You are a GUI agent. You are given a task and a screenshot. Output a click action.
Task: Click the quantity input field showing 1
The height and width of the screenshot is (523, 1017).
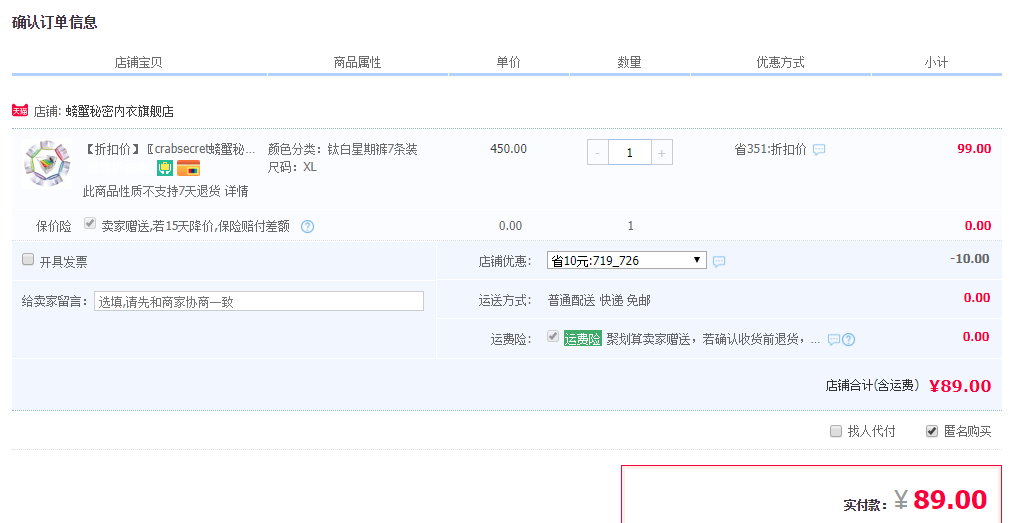(x=629, y=152)
